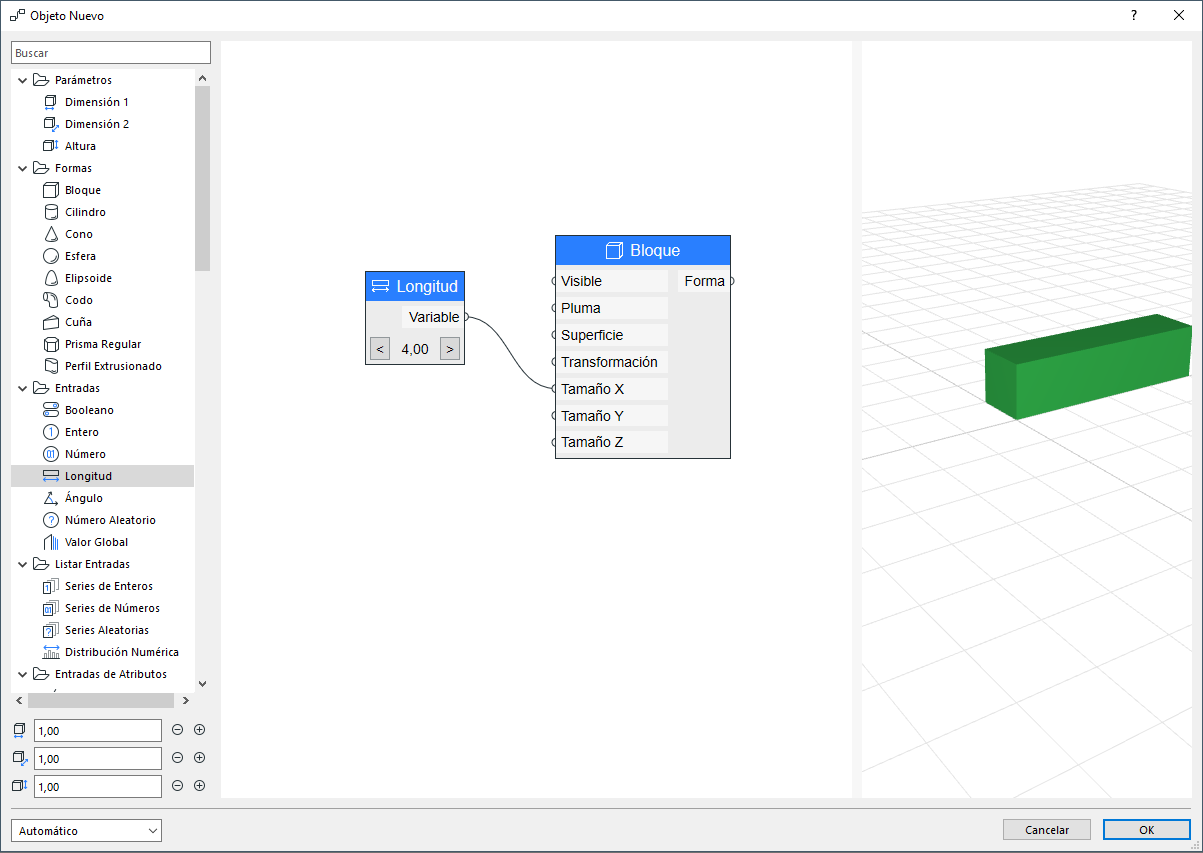The image size is (1203, 853).
Task: Increase the second dimension value with plus
Action: tap(199, 758)
